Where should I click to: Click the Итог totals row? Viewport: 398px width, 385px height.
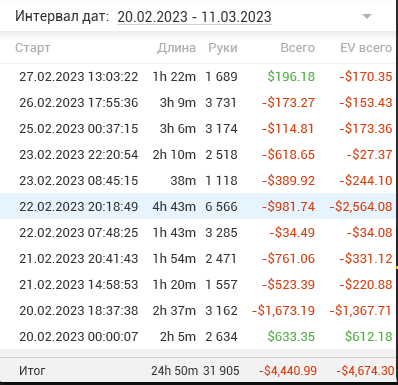198,370
